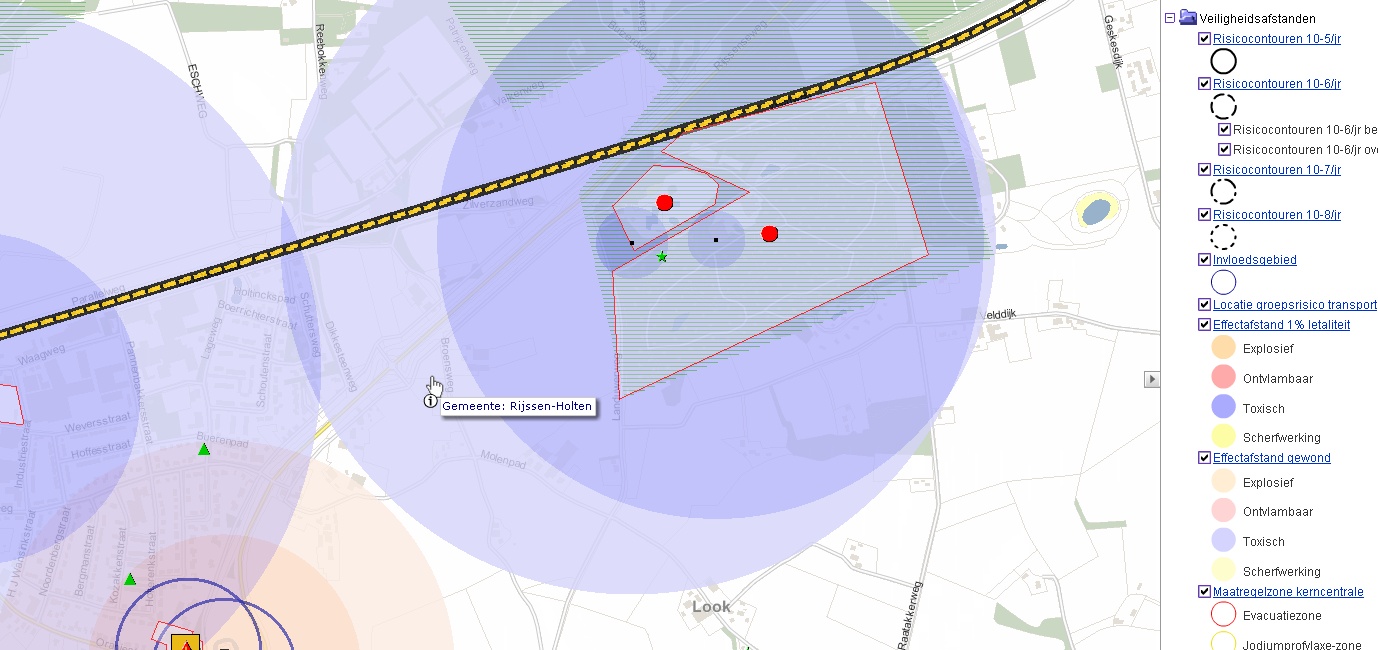The width and height of the screenshot is (1378, 650).
Task: Click the info icon beside the Gemeente tooltip
Action: [x=430, y=401]
